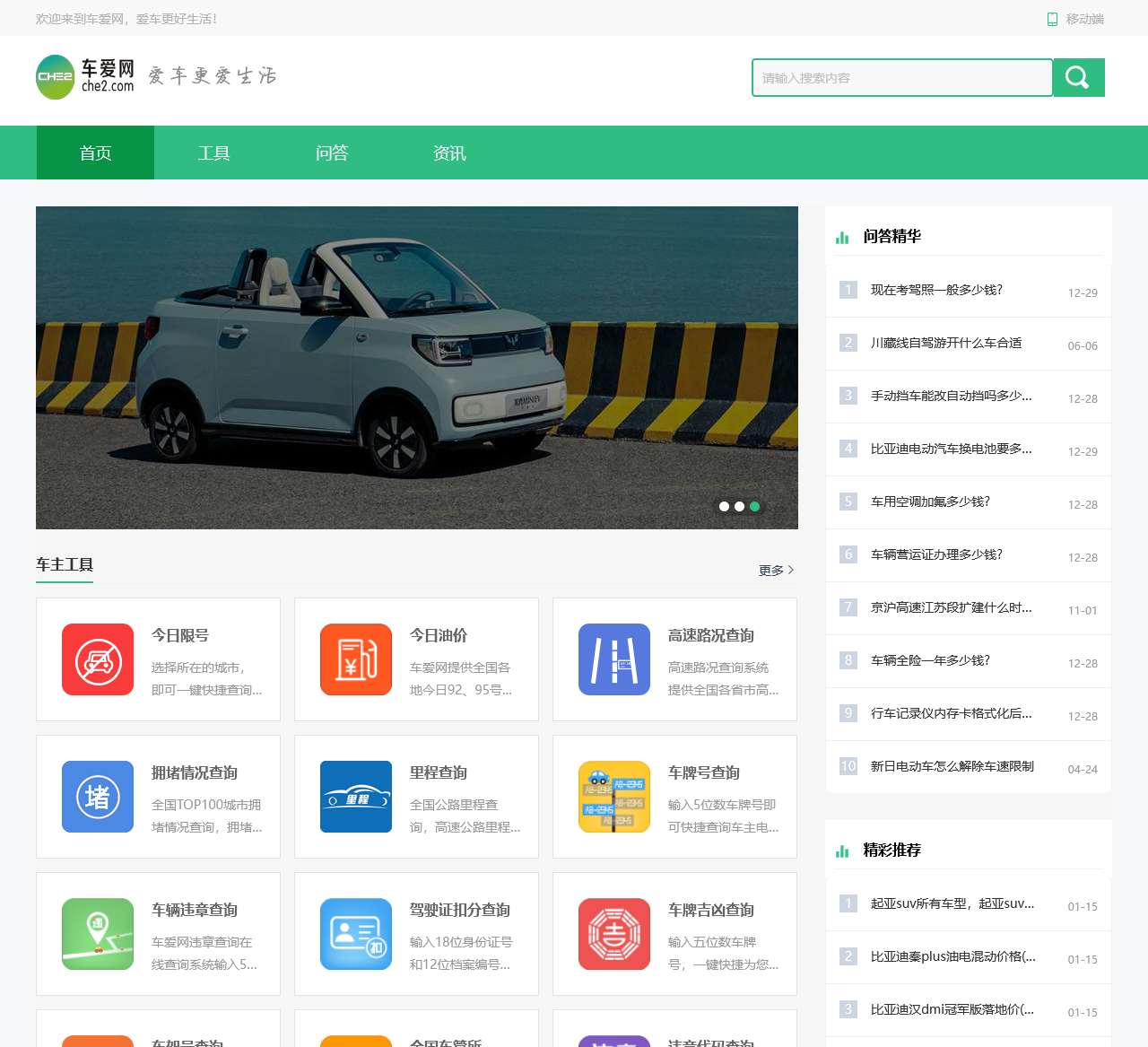1148x1047 pixels.
Task: Click the 车主工具 section heading
Action: point(65,564)
